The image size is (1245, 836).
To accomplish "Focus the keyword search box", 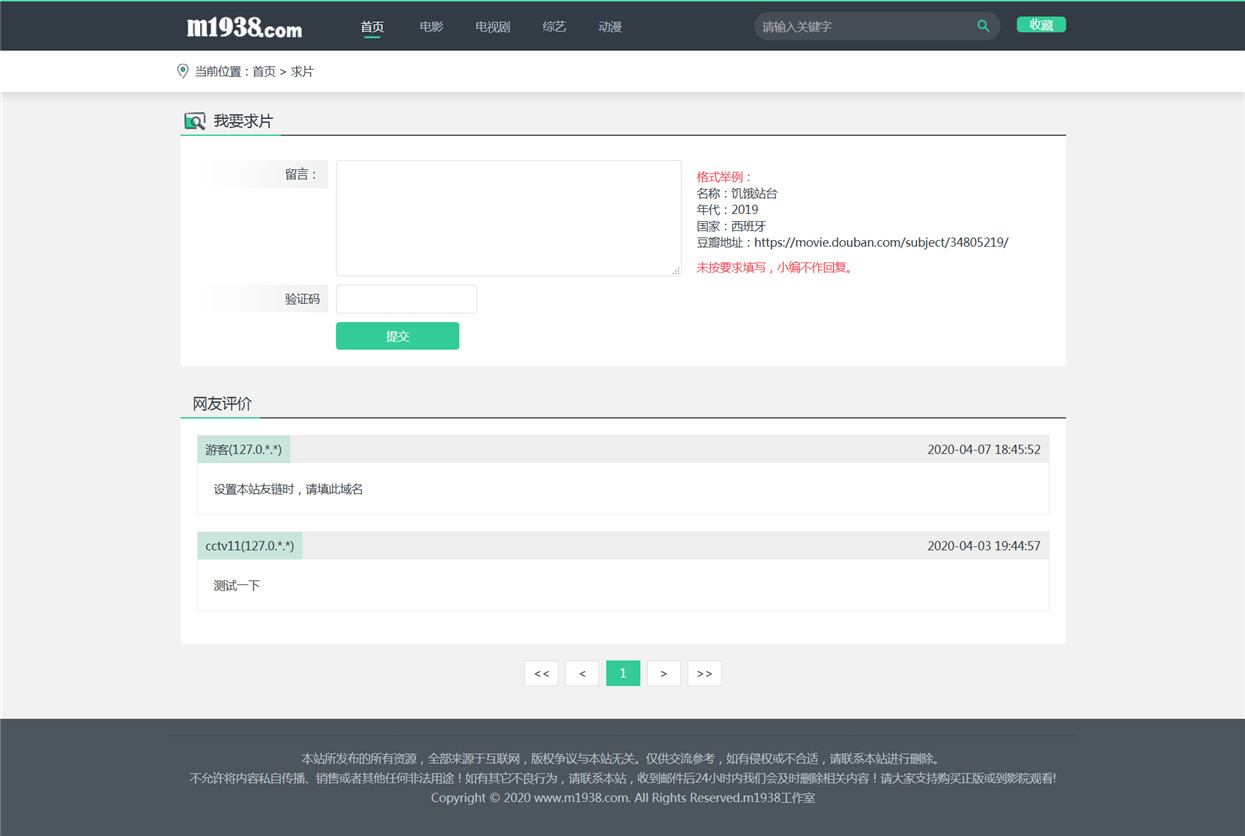I will click(865, 26).
